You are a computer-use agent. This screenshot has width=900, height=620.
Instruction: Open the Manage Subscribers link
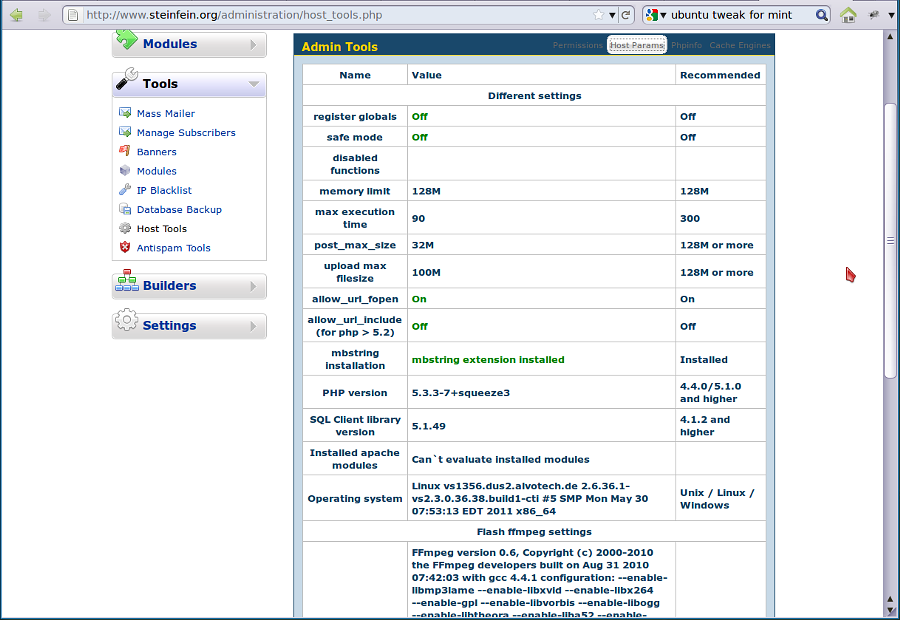pos(186,133)
